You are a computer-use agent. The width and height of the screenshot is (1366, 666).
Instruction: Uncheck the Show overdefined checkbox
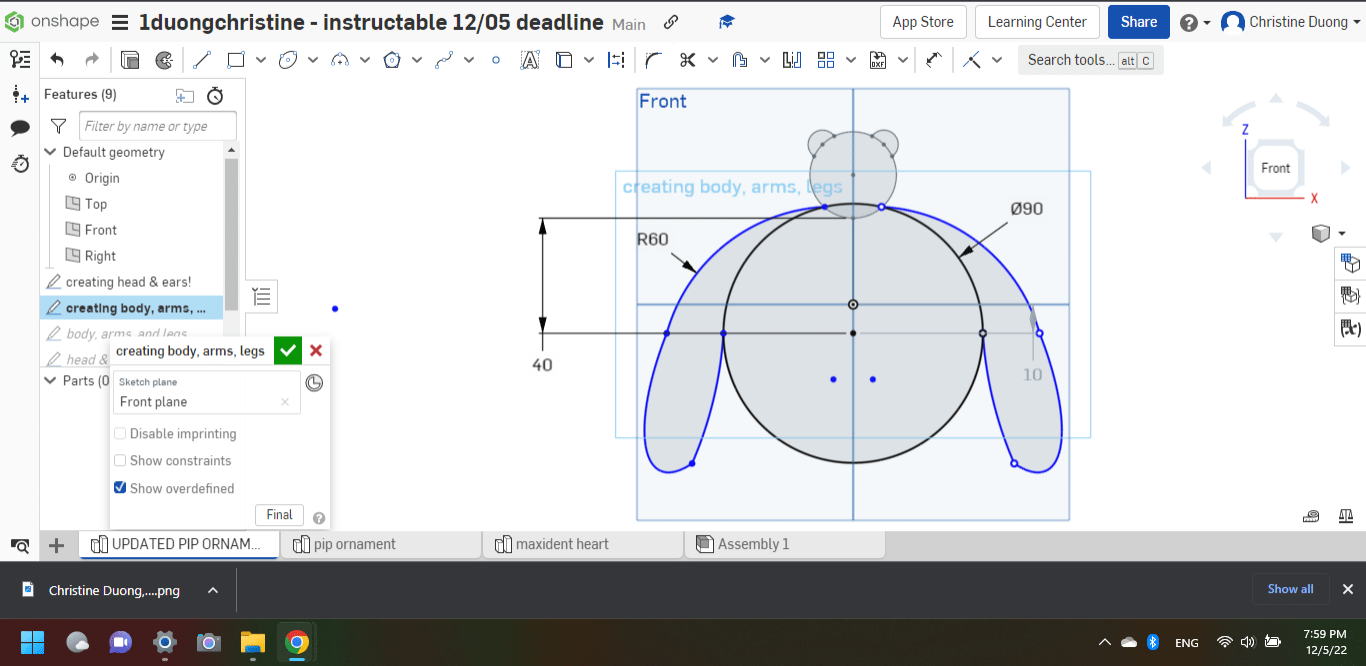point(120,488)
